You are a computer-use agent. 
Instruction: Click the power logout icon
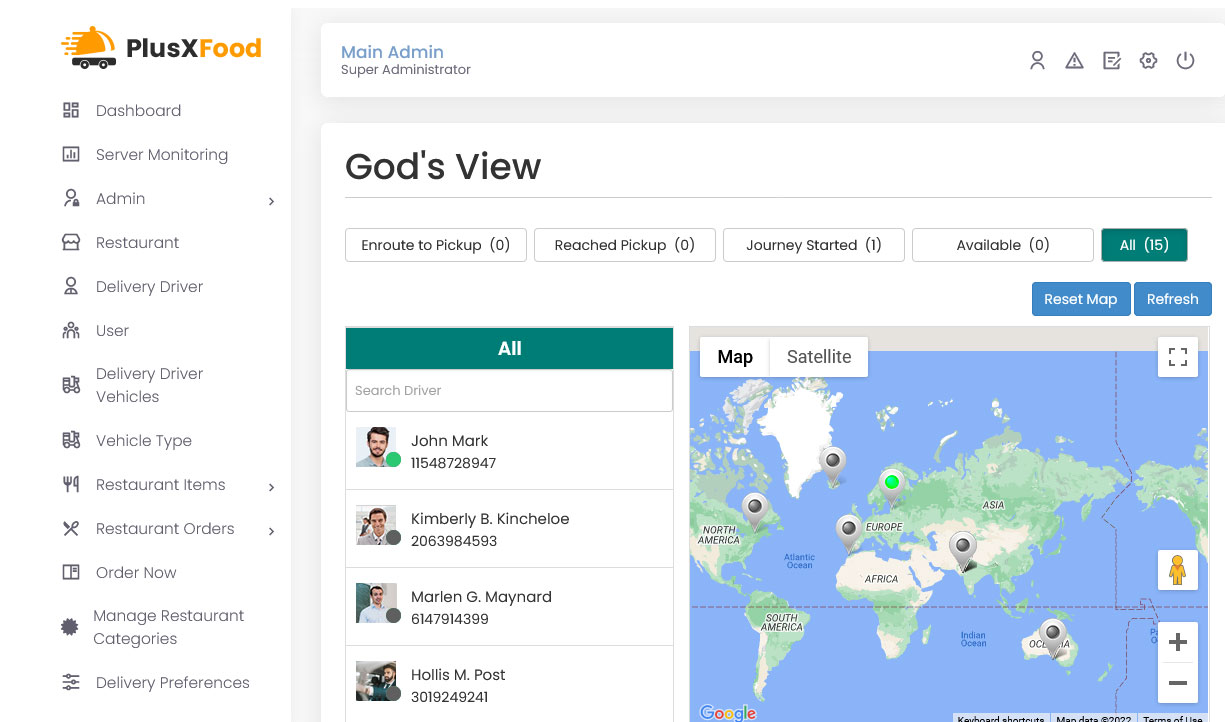coord(1185,61)
